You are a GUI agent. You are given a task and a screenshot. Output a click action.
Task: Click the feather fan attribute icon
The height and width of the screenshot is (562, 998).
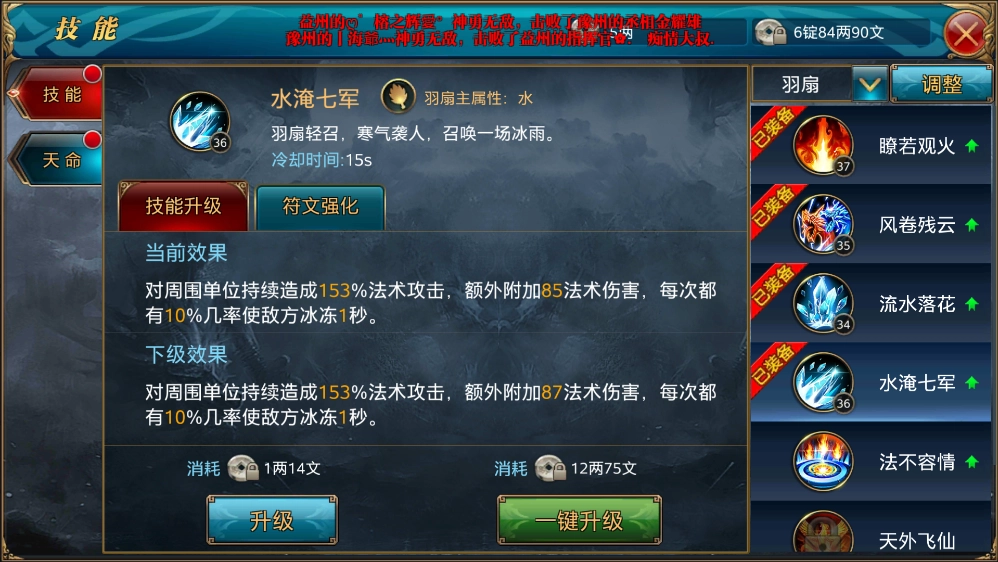[x=398, y=97]
